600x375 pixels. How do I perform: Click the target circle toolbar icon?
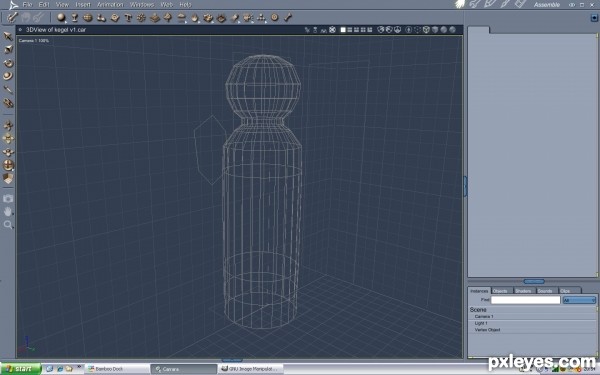click(x=275, y=18)
